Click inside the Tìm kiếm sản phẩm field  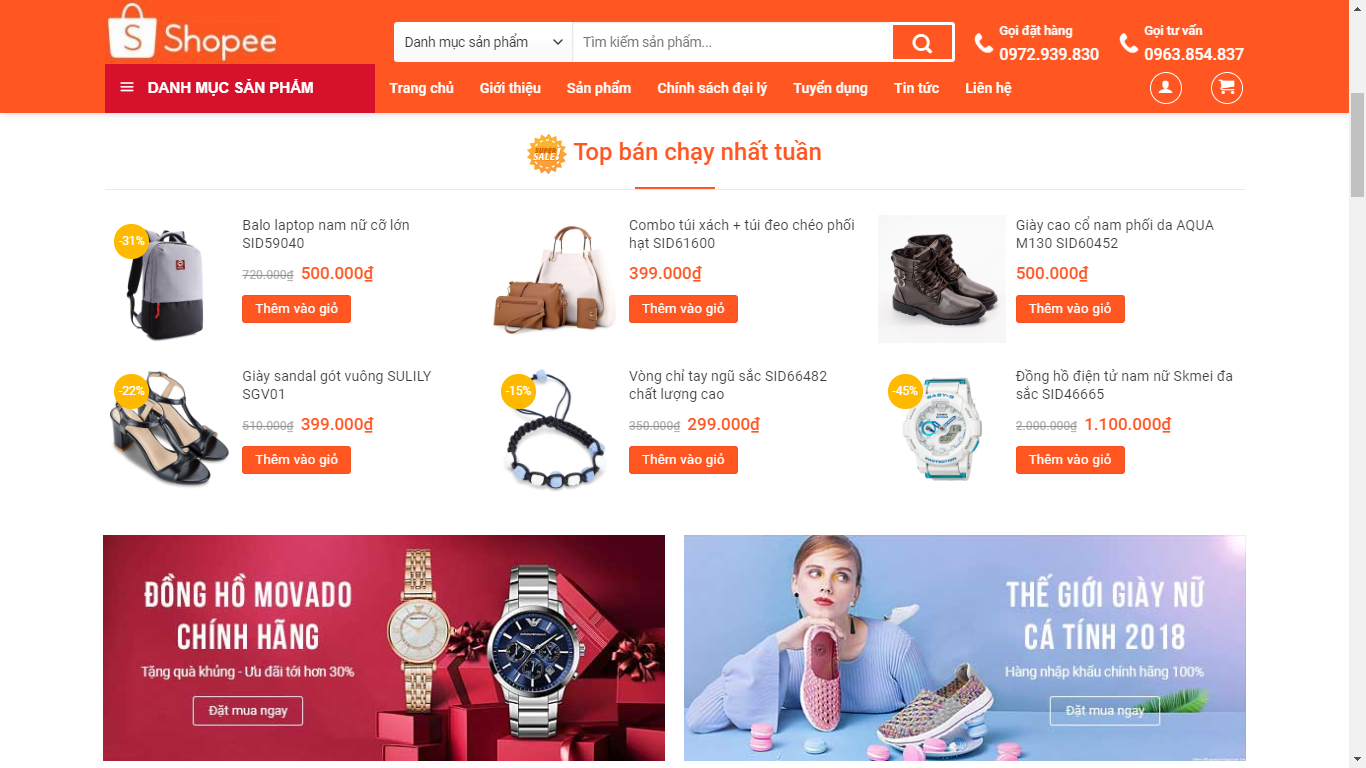tap(732, 43)
